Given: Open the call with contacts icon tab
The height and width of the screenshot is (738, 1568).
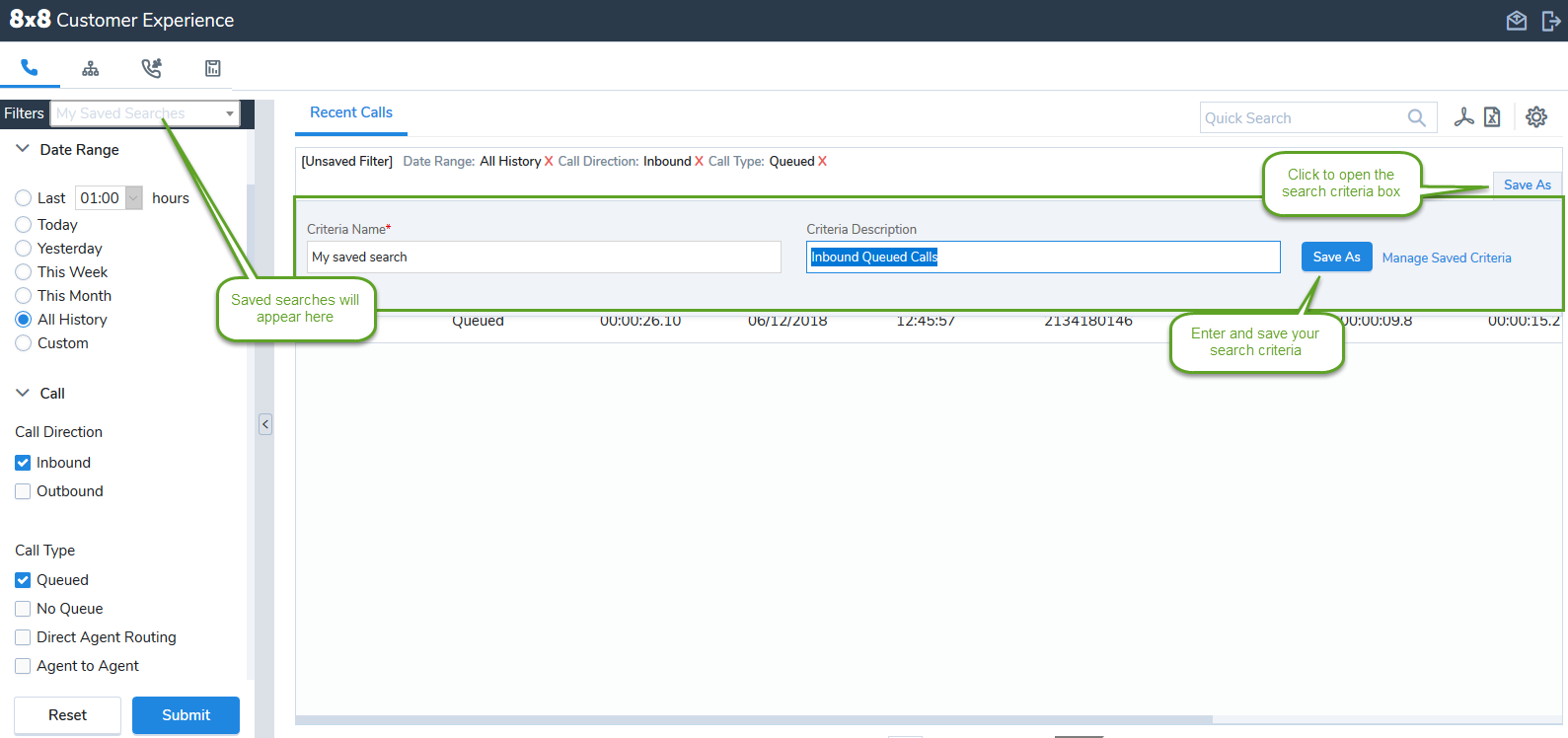Looking at the screenshot, I should click(x=151, y=68).
